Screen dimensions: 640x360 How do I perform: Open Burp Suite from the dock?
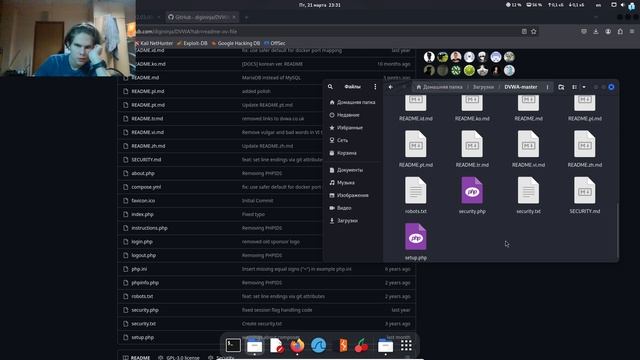click(x=343, y=346)
